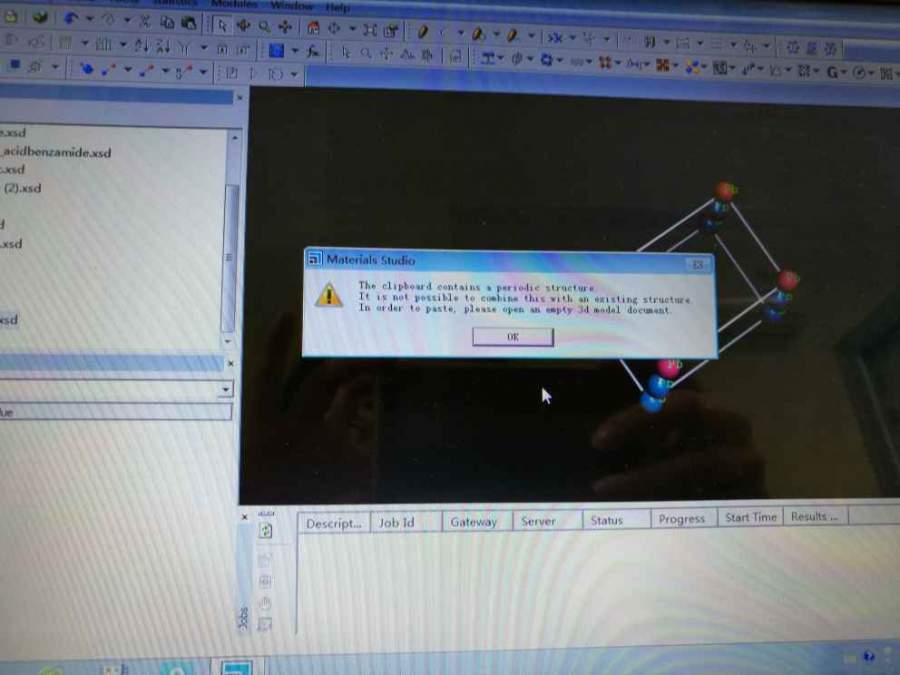Open the Display Style icon
This screenshot has height=675, width=900.
point(391,31)
